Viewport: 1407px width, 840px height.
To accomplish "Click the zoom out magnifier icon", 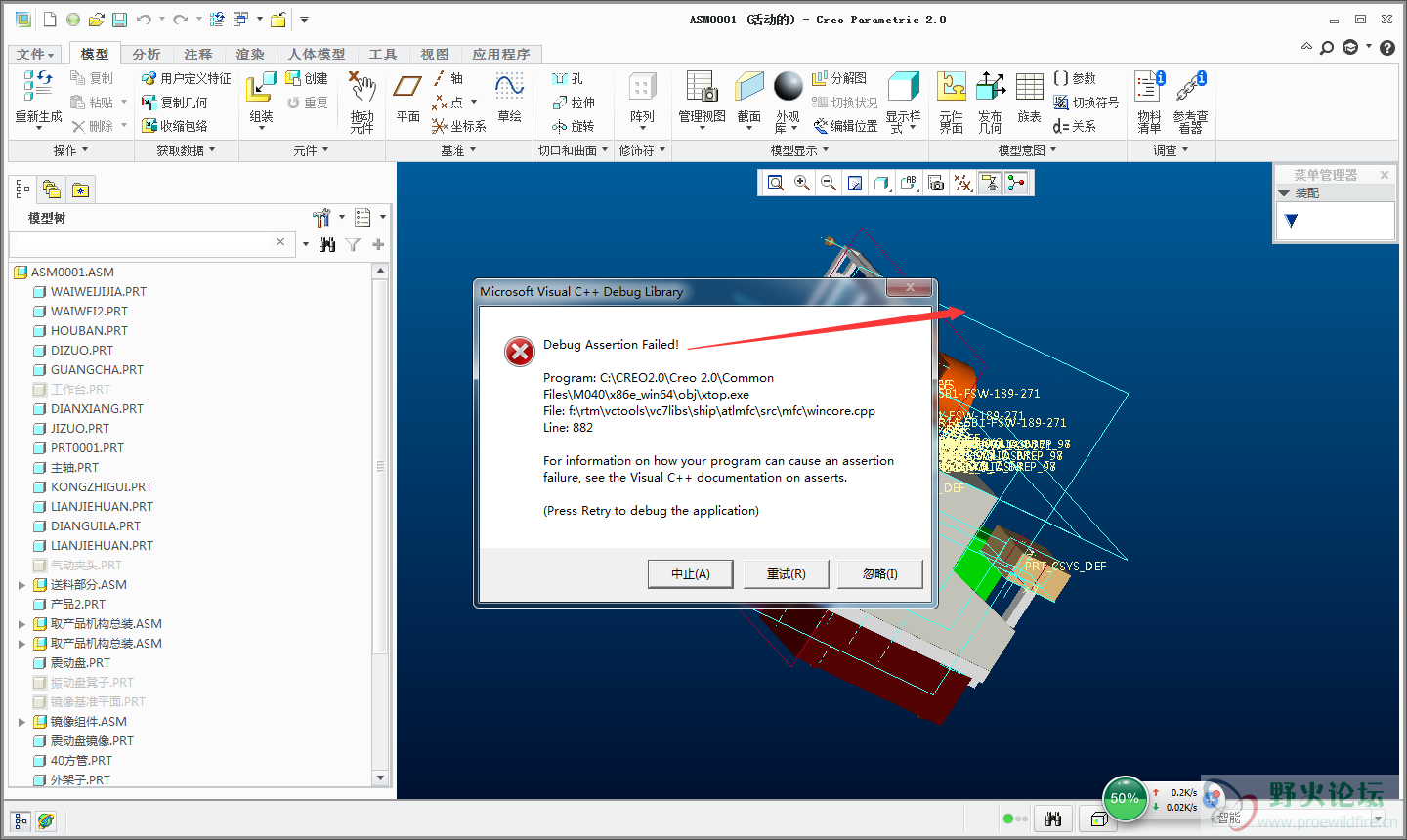I will [x=829, y=183].
